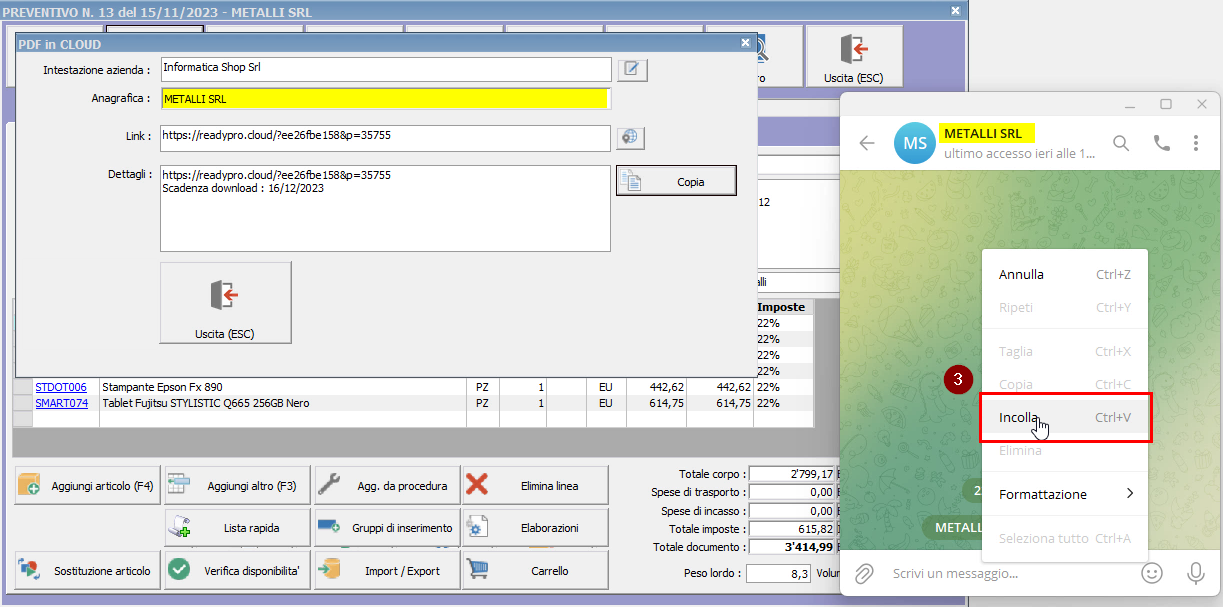The width and height of the screenshot is (1223, 607).
Task: Click Uscita (ESC) in the Preventivo toolbar
Action: click(853, 56)
